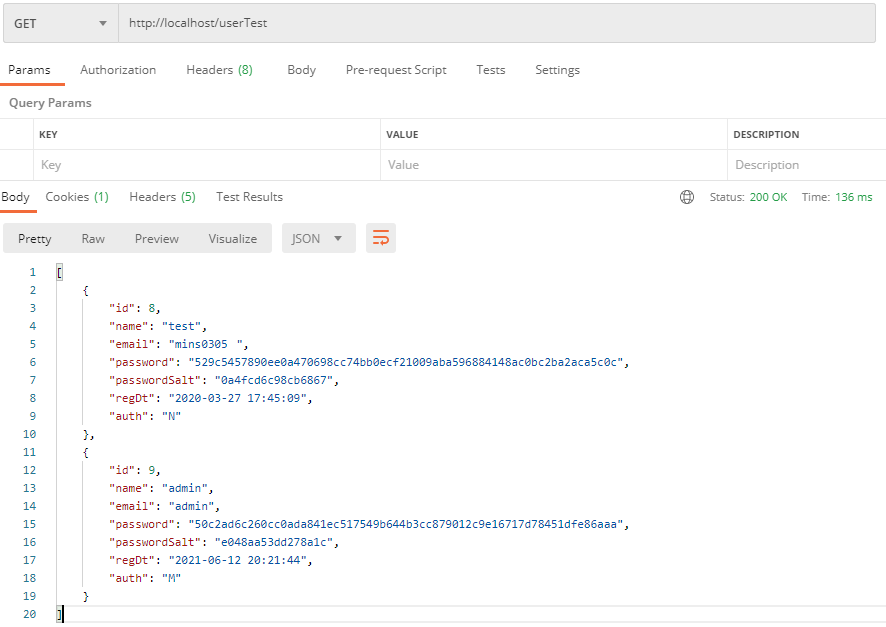Click the "admin" email value on line 14
Viewport: 886px width, 627px height.
tap(192, 507)
